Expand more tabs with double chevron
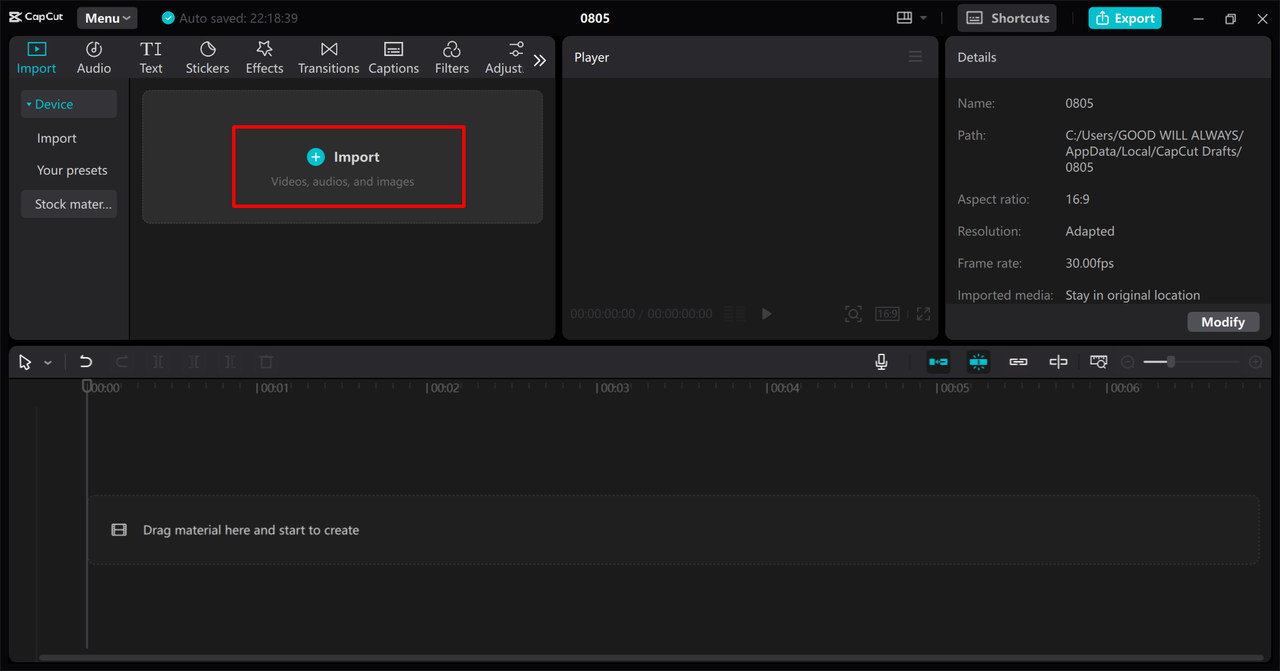 click(539, 60)
